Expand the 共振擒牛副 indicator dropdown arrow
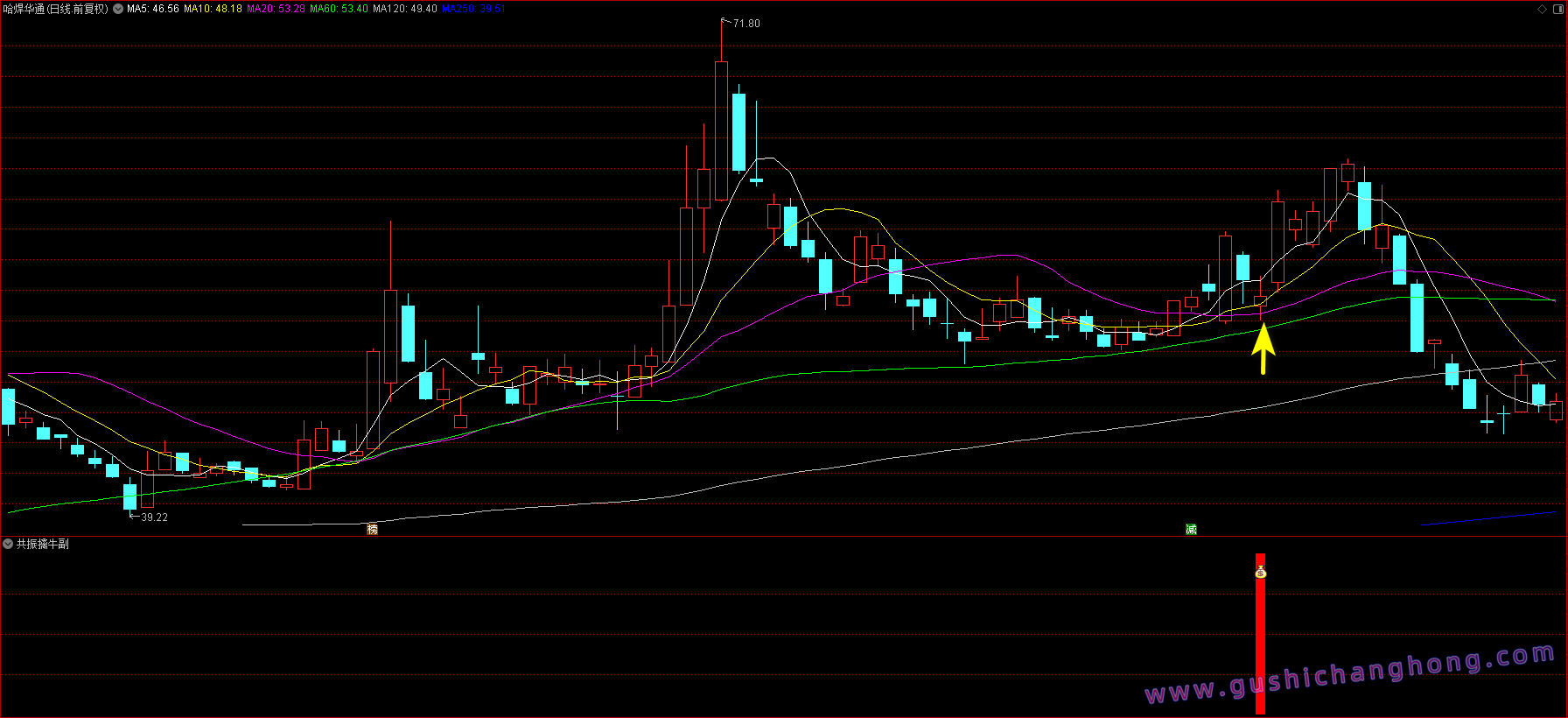The image size is (1568, 718). (8, 544)
